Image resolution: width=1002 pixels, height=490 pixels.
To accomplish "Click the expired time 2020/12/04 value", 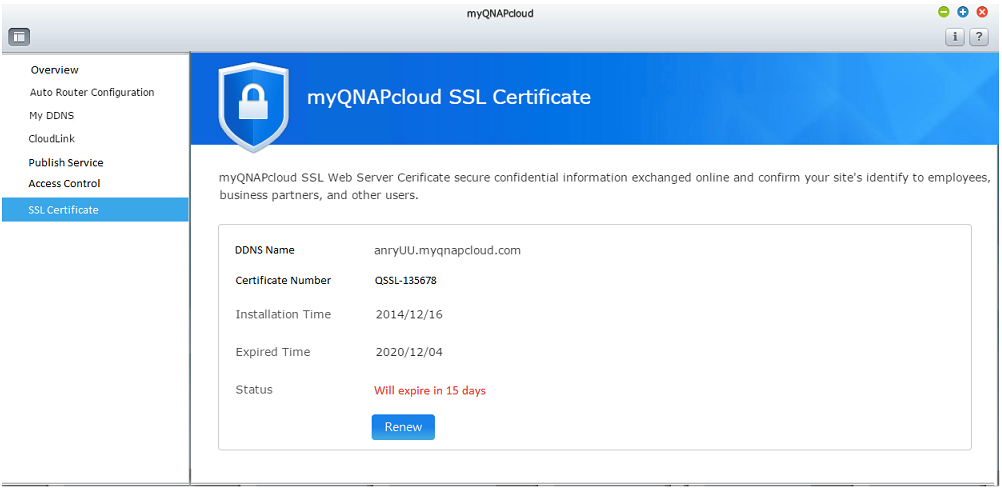I will pyautogui.click(x=409, y=352).
